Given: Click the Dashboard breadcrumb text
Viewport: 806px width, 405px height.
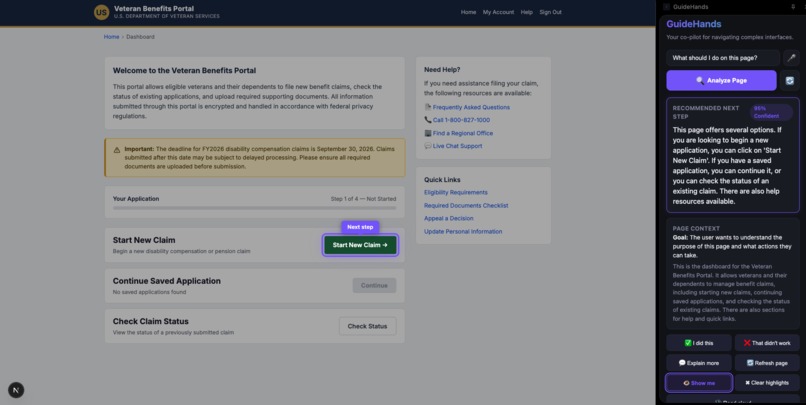Looking at the screenshot, I should tap(140, 37).
